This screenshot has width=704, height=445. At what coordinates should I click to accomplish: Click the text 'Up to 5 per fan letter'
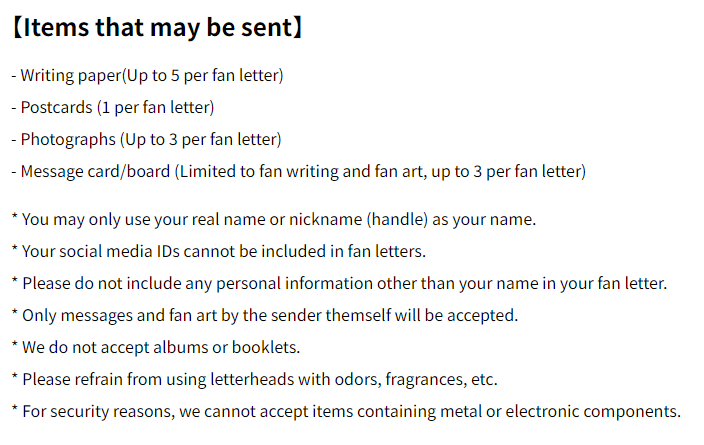(202, 75)
